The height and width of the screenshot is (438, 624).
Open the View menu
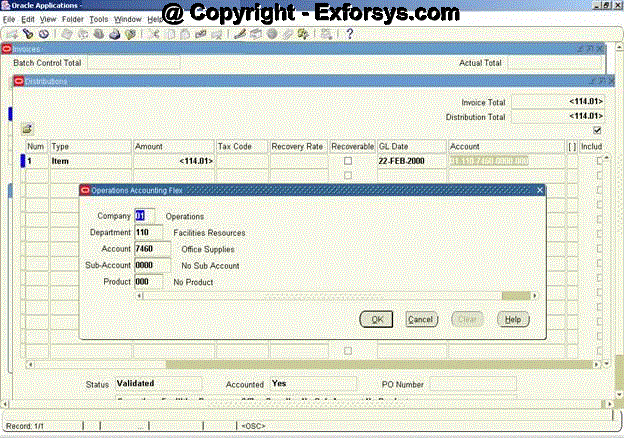click(47, 19)
